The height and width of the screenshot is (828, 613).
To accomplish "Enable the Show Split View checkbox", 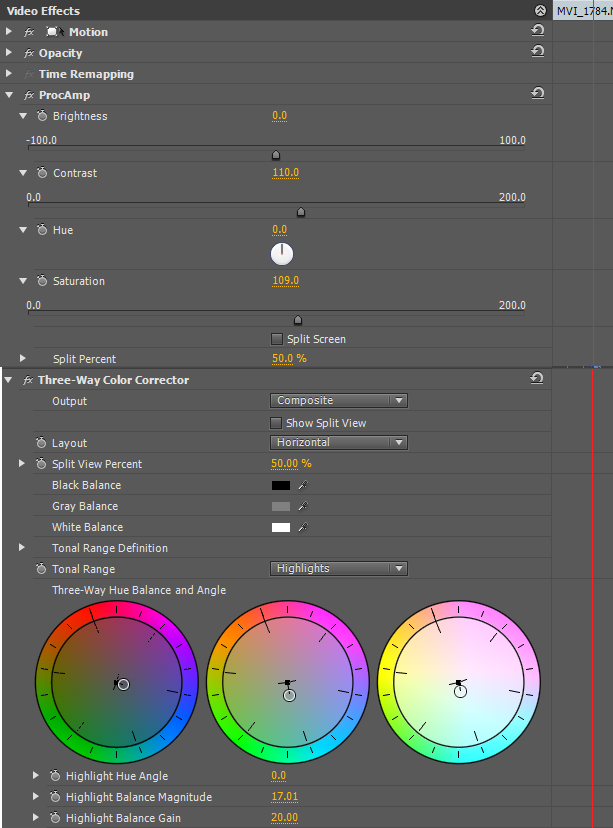I will pyautogui.click(x=276, y=423).
